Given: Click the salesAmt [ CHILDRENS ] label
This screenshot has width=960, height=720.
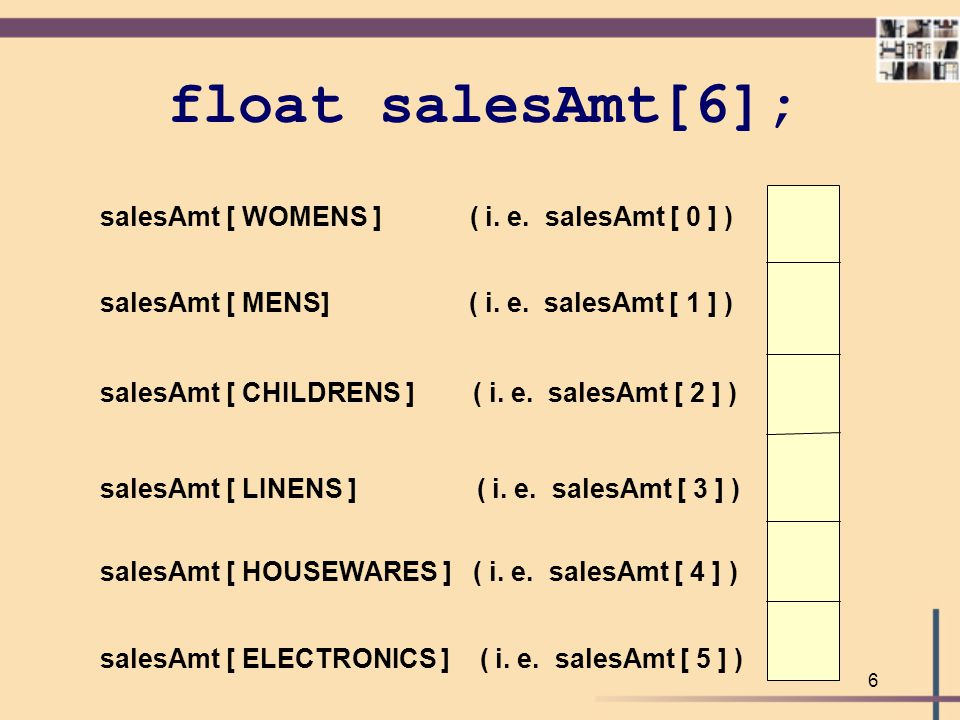Looking at the screenshot, I should [257, 393].
